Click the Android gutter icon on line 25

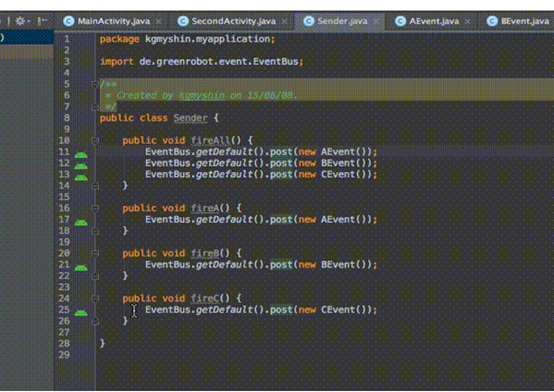coord(81,312)
